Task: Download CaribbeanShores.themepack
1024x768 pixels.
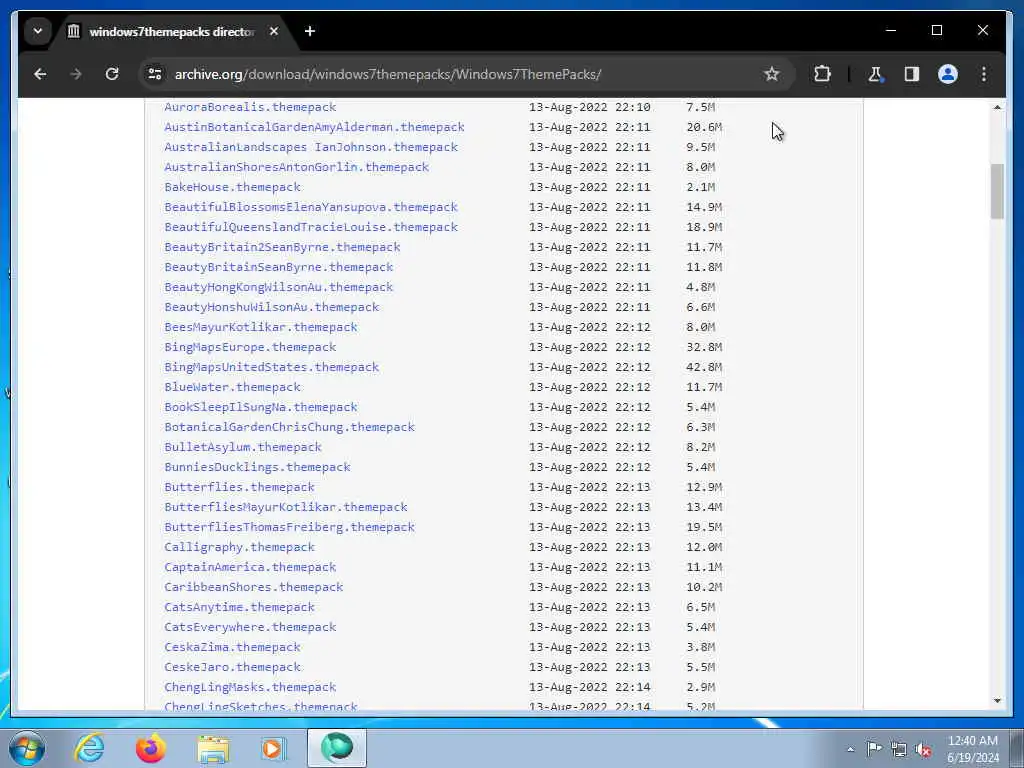Action: [x=253, y=586]
